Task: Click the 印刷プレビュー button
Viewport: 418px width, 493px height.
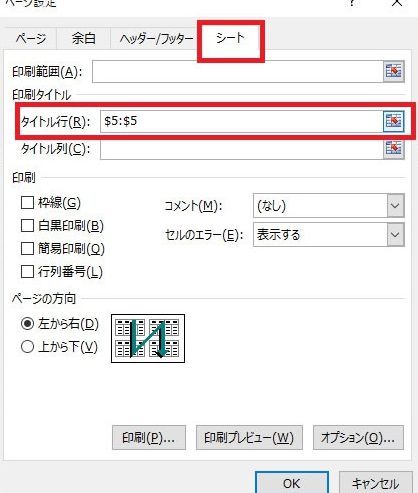Action: 249,437
